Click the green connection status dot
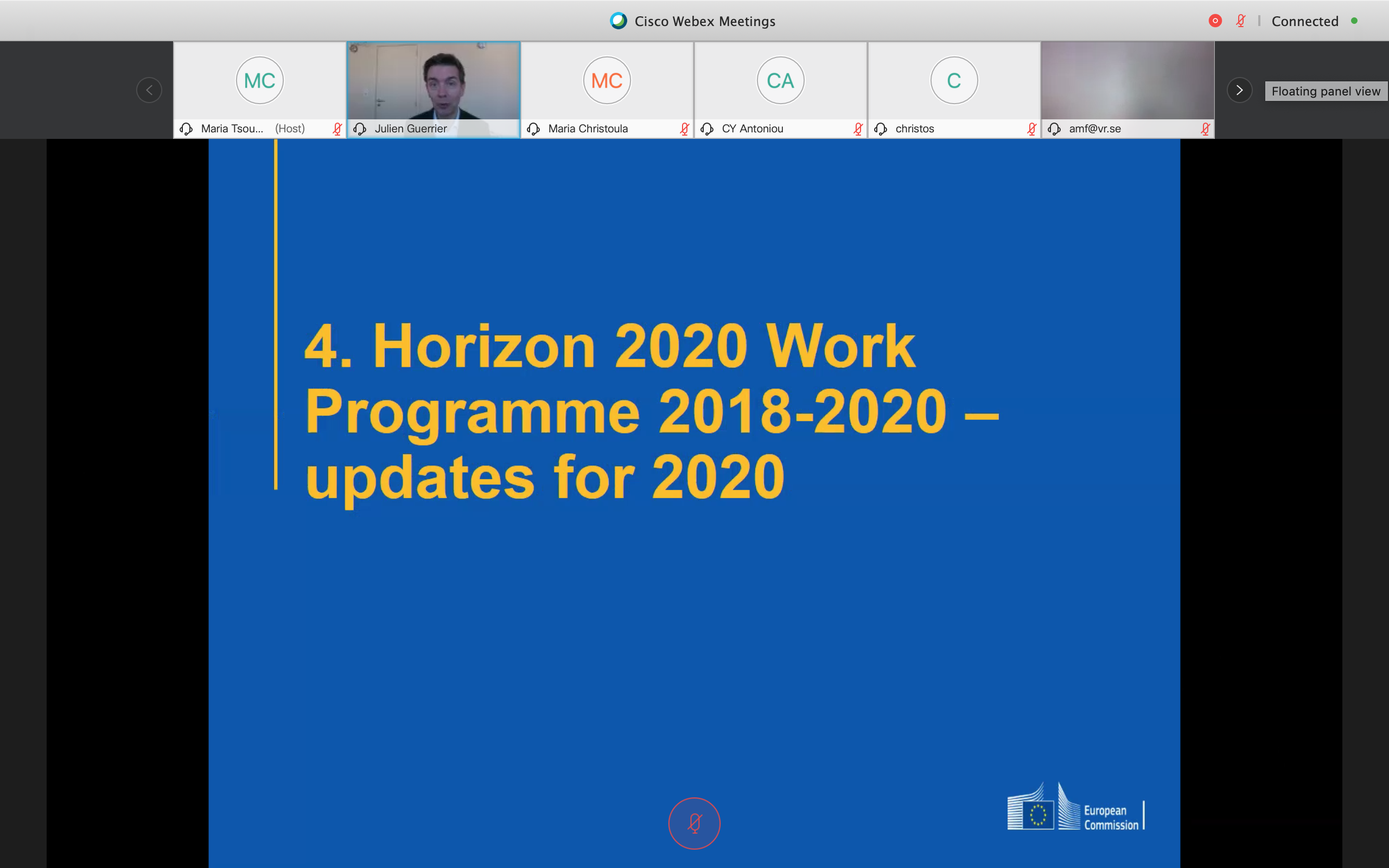 [x=1354, y=21]
